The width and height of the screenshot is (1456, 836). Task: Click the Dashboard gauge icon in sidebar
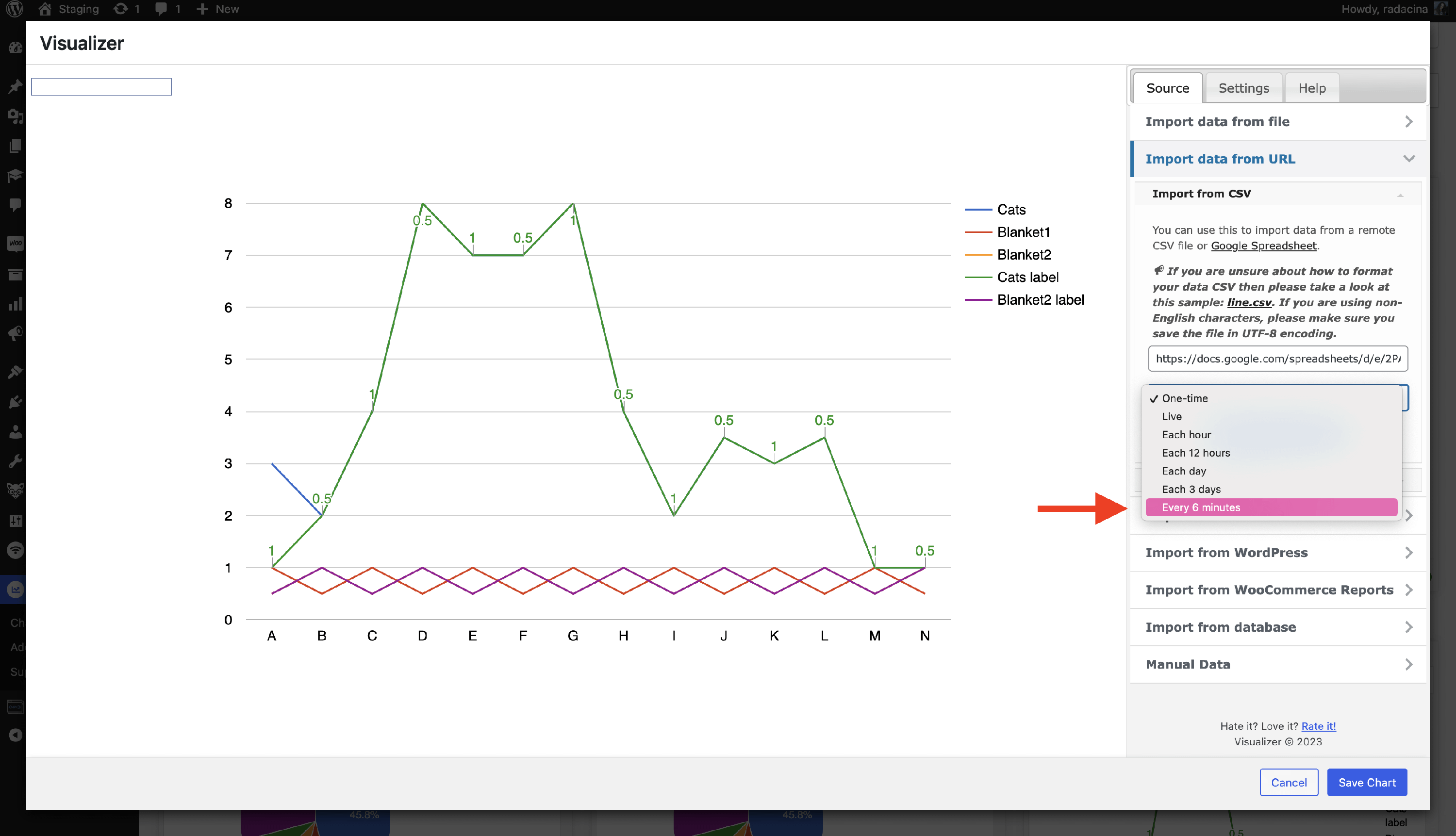click(16, 48)
